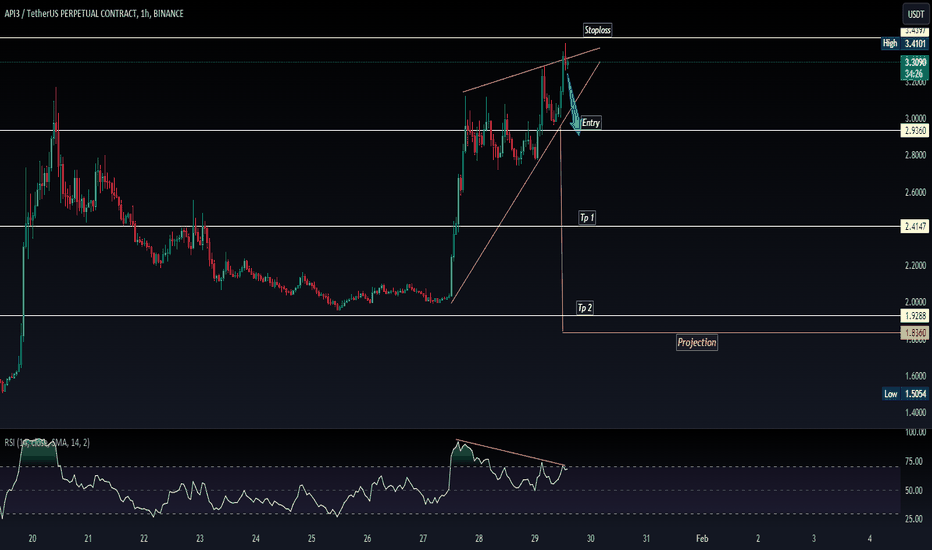The image size is (932, 550).
Task: Click the 2.6000 price axis value
Action: pos(915,192)
